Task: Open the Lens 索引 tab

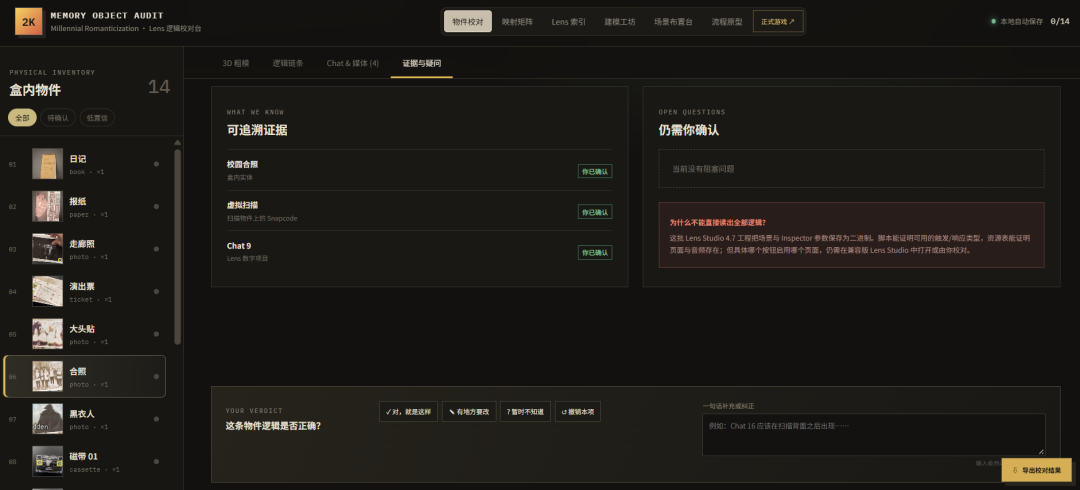Action: (568, 21)
